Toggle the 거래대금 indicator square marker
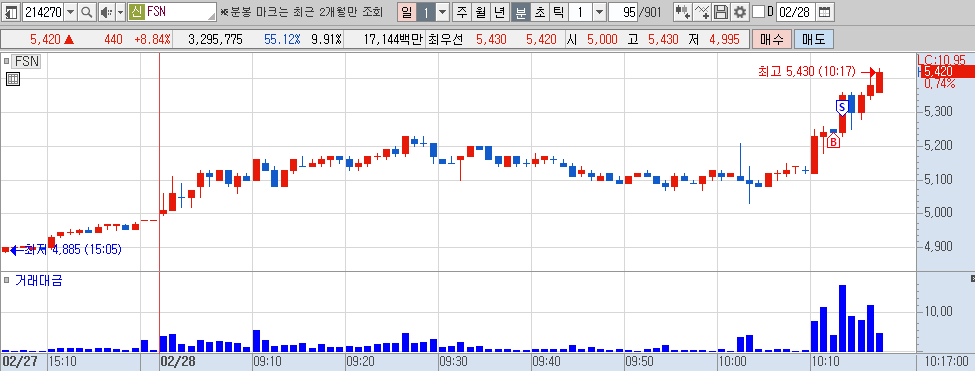975x371 pixels. (x=7, y=281)
